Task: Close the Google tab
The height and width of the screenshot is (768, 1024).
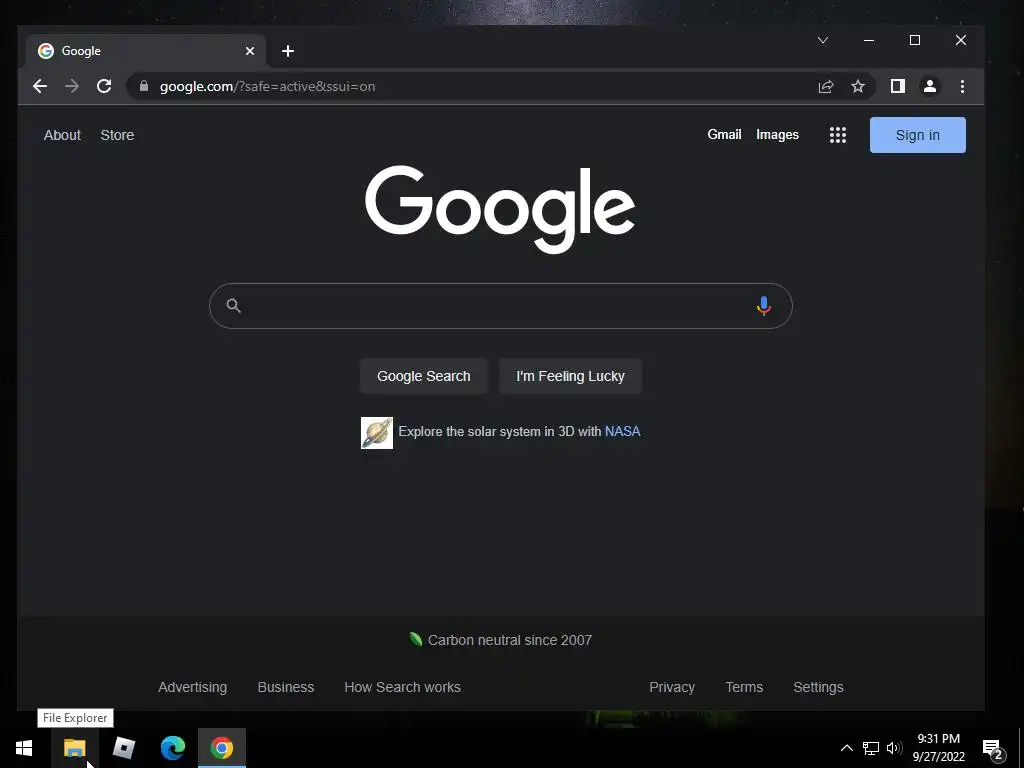Action: [249, 51]
